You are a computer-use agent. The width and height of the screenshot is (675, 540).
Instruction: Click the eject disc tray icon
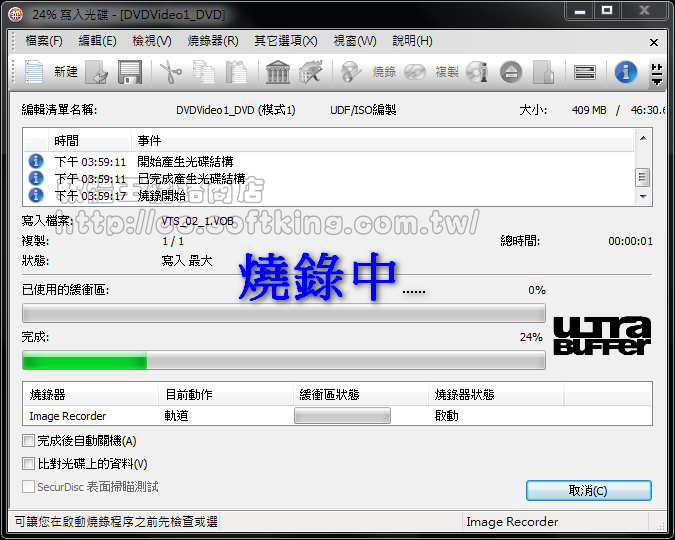click(x=511, y=72)
